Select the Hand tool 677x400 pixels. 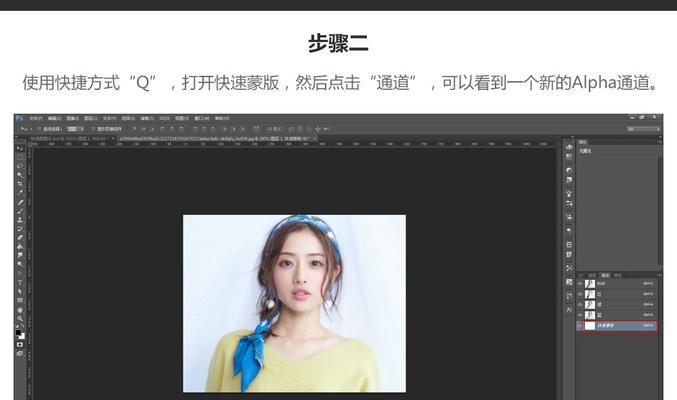(20, 310)
